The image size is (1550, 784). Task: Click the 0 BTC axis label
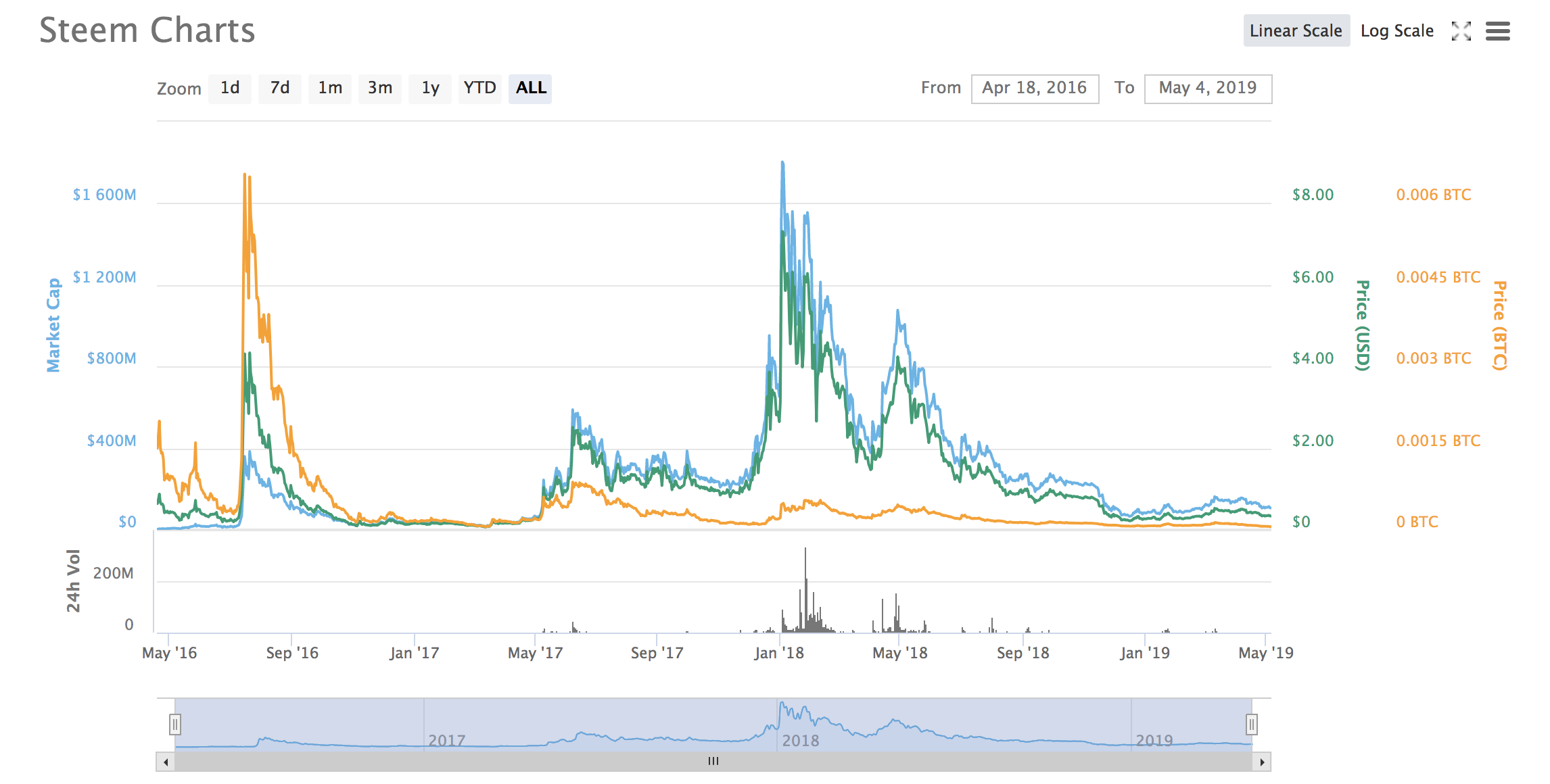pyautogui.click(x=1417, y=522)
